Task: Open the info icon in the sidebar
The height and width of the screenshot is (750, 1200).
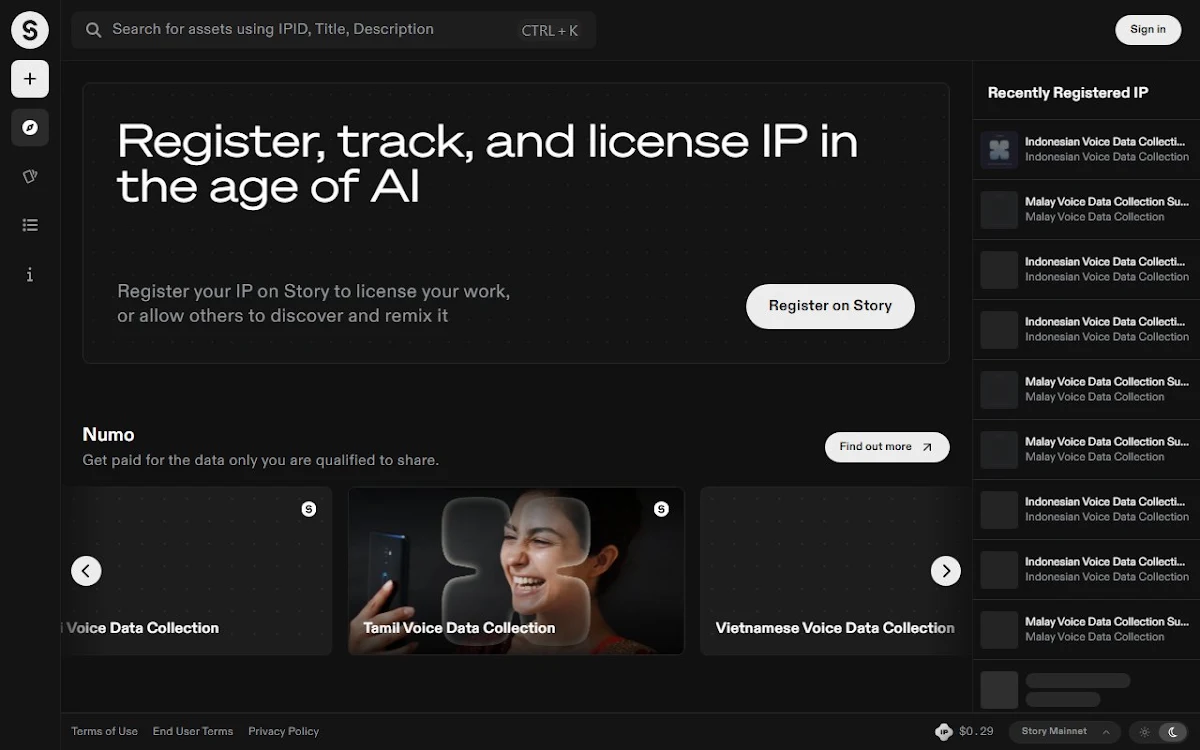Action: click(x=30, y=274)
